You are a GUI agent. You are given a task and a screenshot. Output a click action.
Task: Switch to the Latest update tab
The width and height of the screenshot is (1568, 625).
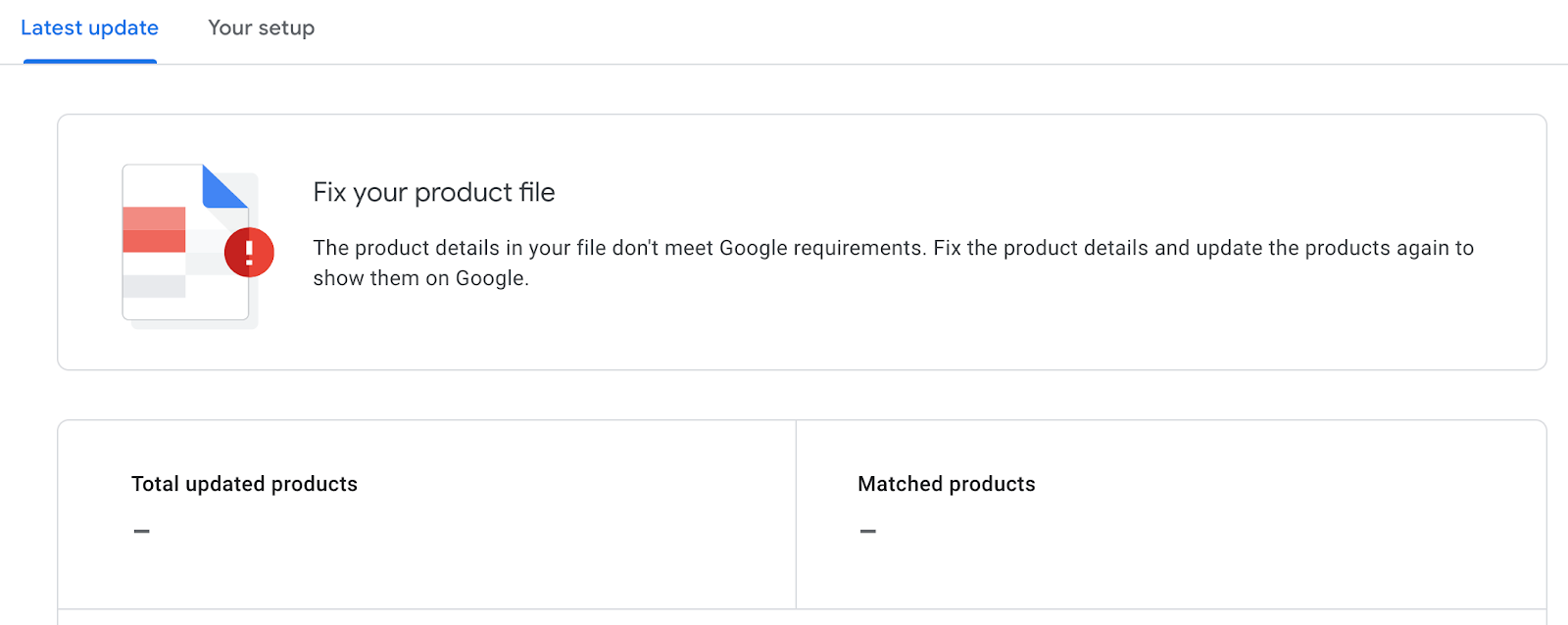[x=89, y=28]
